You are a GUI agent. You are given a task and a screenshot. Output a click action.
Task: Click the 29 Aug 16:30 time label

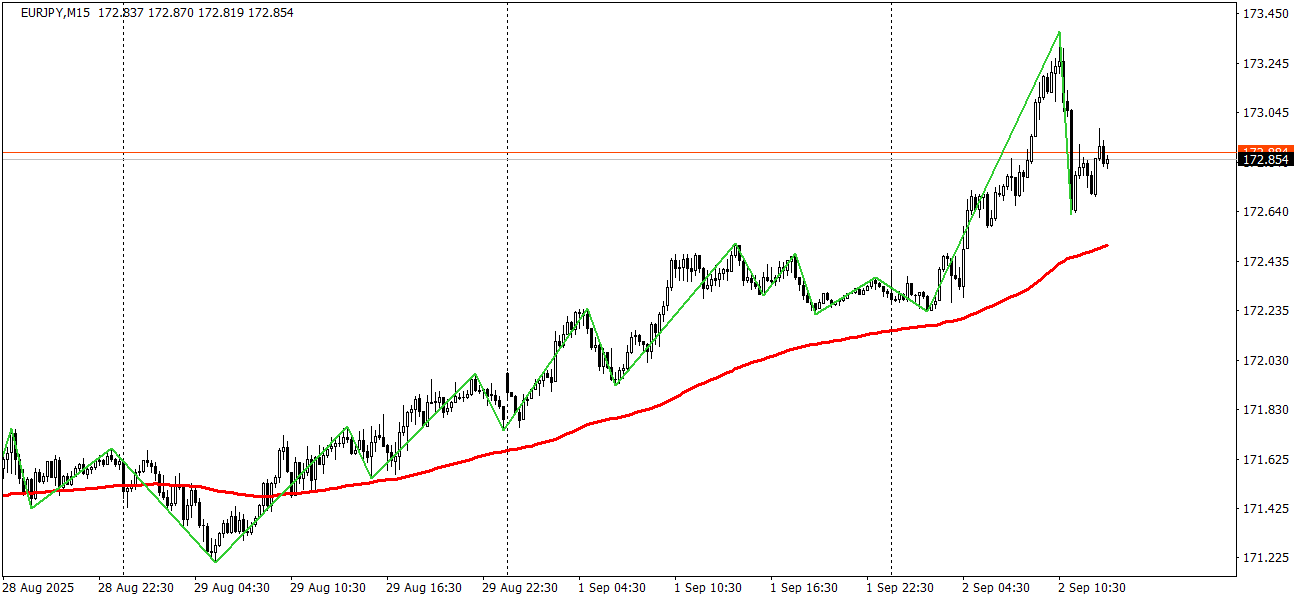[425, 587]
